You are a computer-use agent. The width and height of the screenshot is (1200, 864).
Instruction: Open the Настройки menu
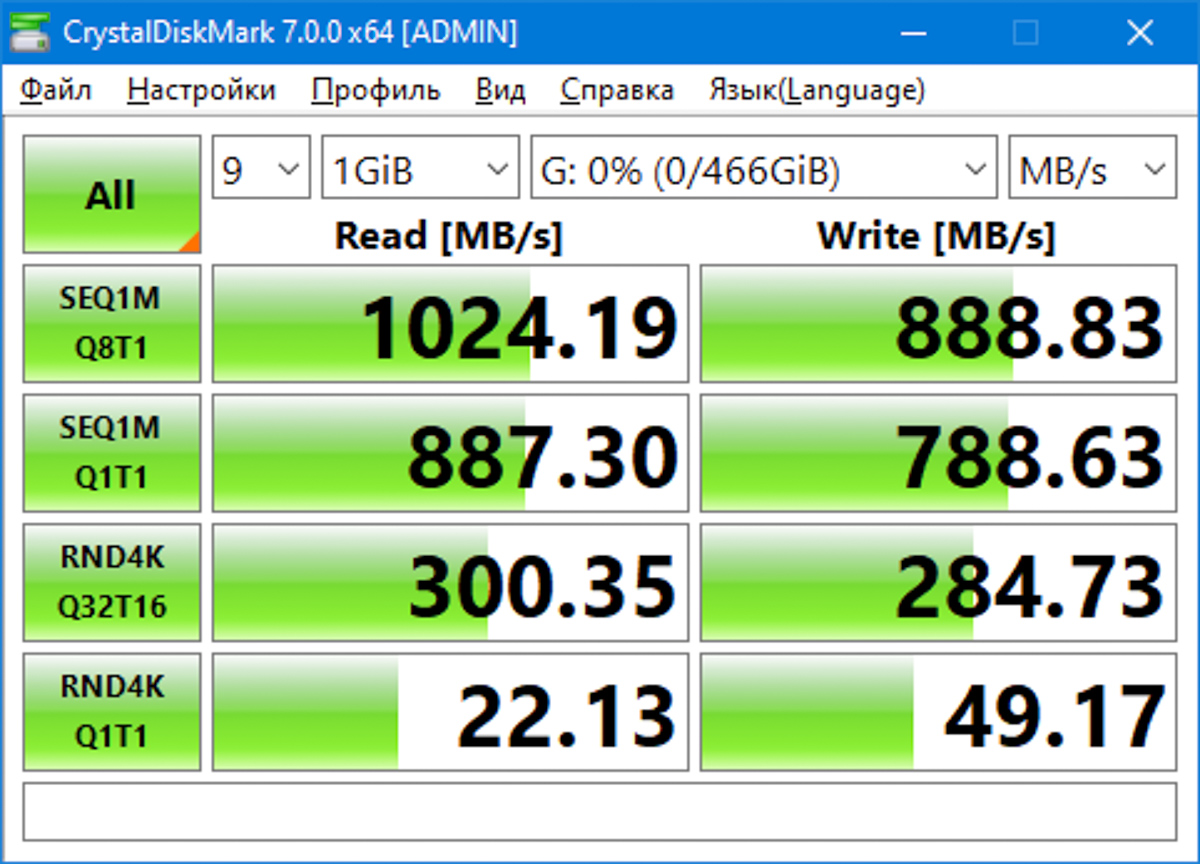coord(202,90)
